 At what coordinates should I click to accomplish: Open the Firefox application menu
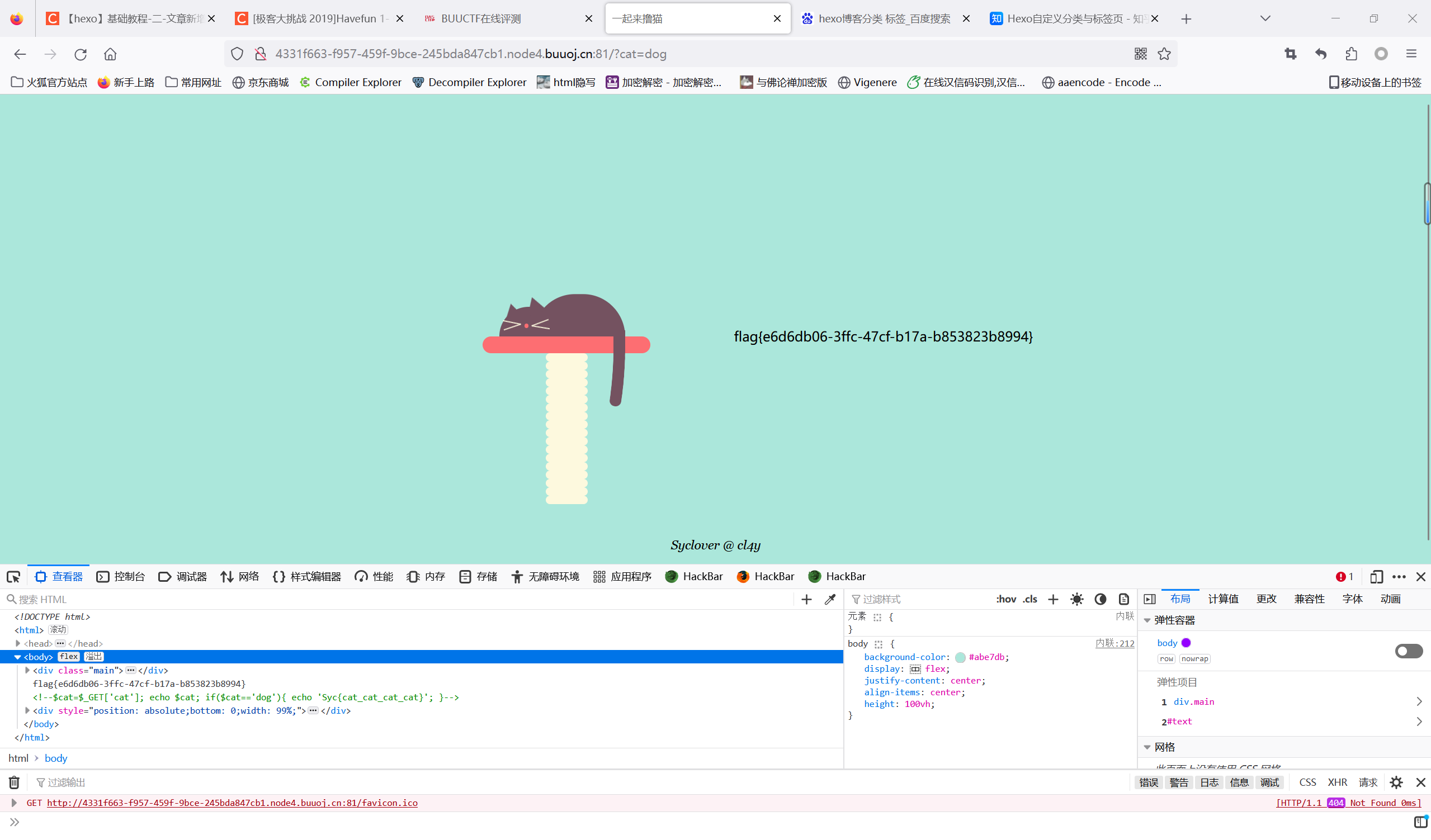coord(1411,54)
